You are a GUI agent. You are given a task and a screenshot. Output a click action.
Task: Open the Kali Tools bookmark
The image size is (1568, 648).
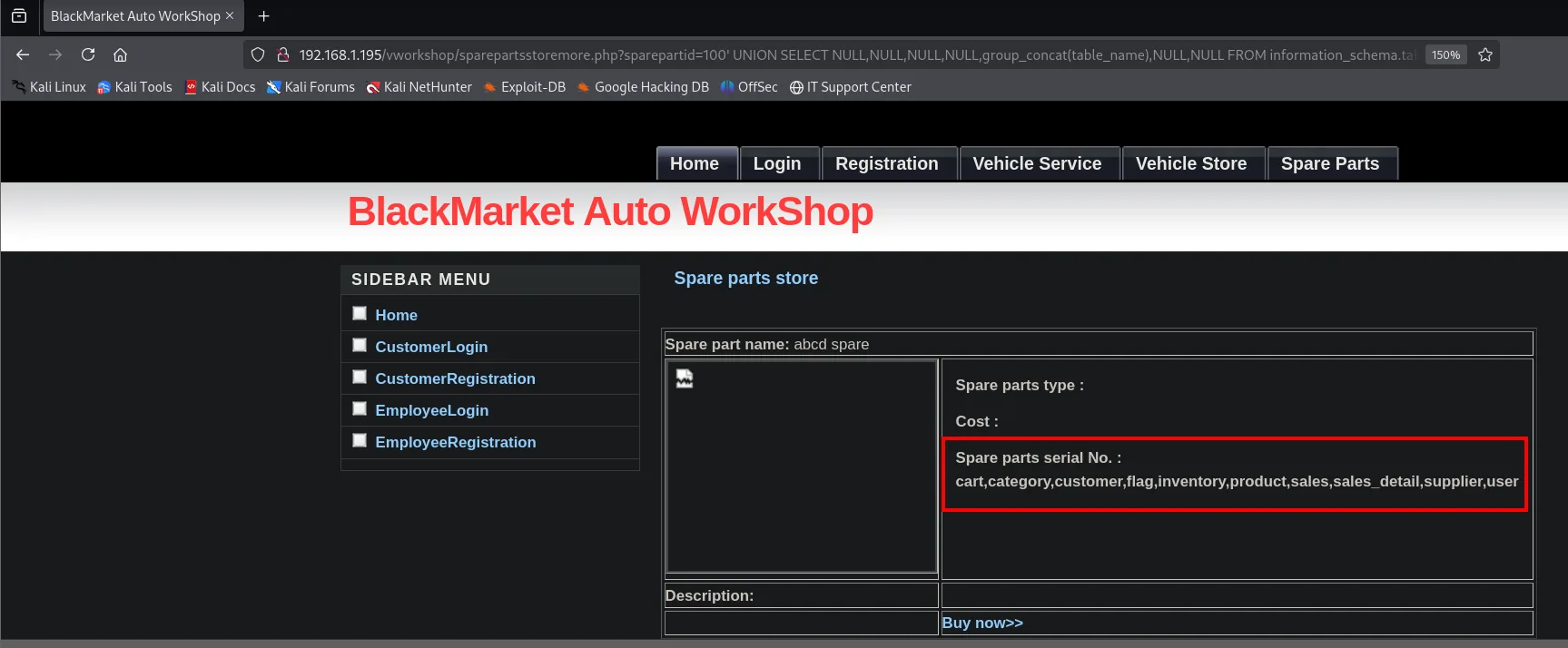pyautogui.click(x=134, y=87)
